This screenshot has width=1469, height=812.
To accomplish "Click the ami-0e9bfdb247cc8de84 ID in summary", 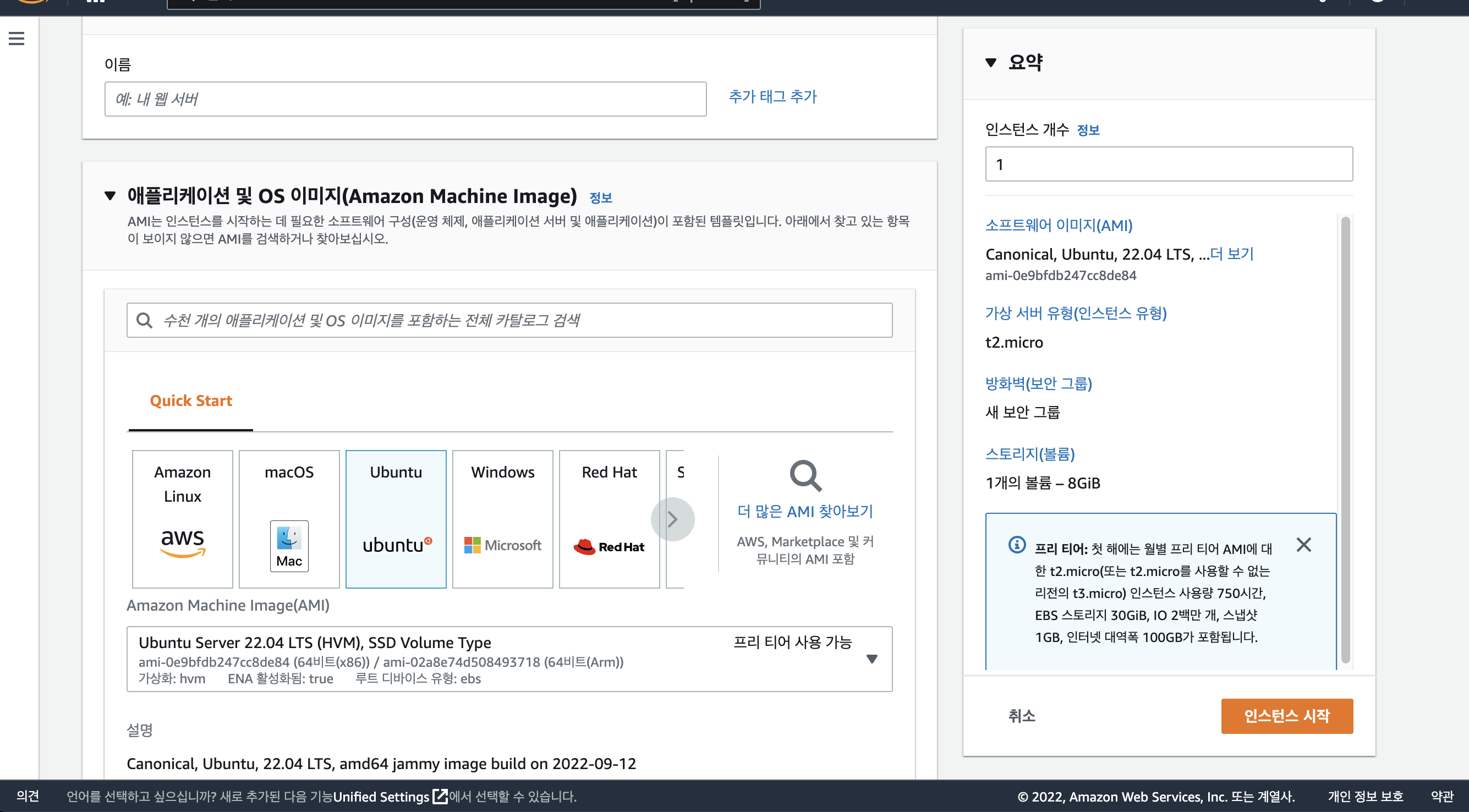I will (x=1061, y=276).
